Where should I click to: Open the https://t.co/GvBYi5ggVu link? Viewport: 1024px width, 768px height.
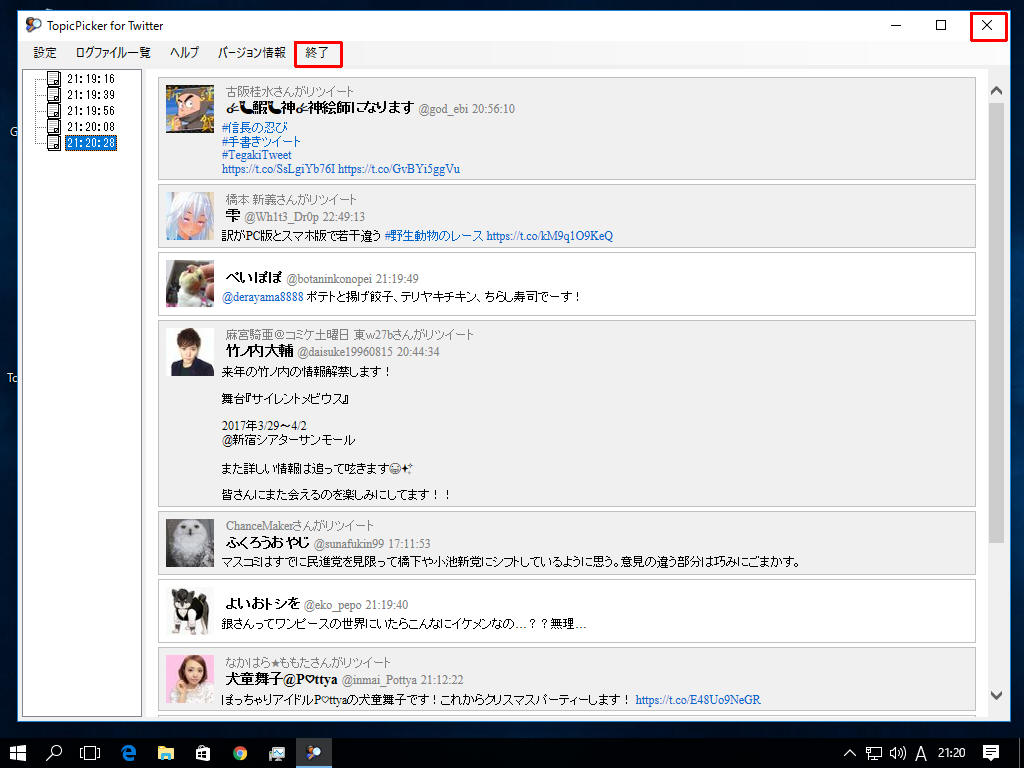(x=399, y=168)
